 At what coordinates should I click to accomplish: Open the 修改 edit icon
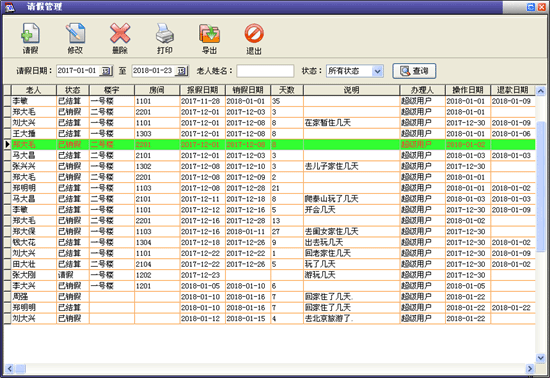[75, 34]
